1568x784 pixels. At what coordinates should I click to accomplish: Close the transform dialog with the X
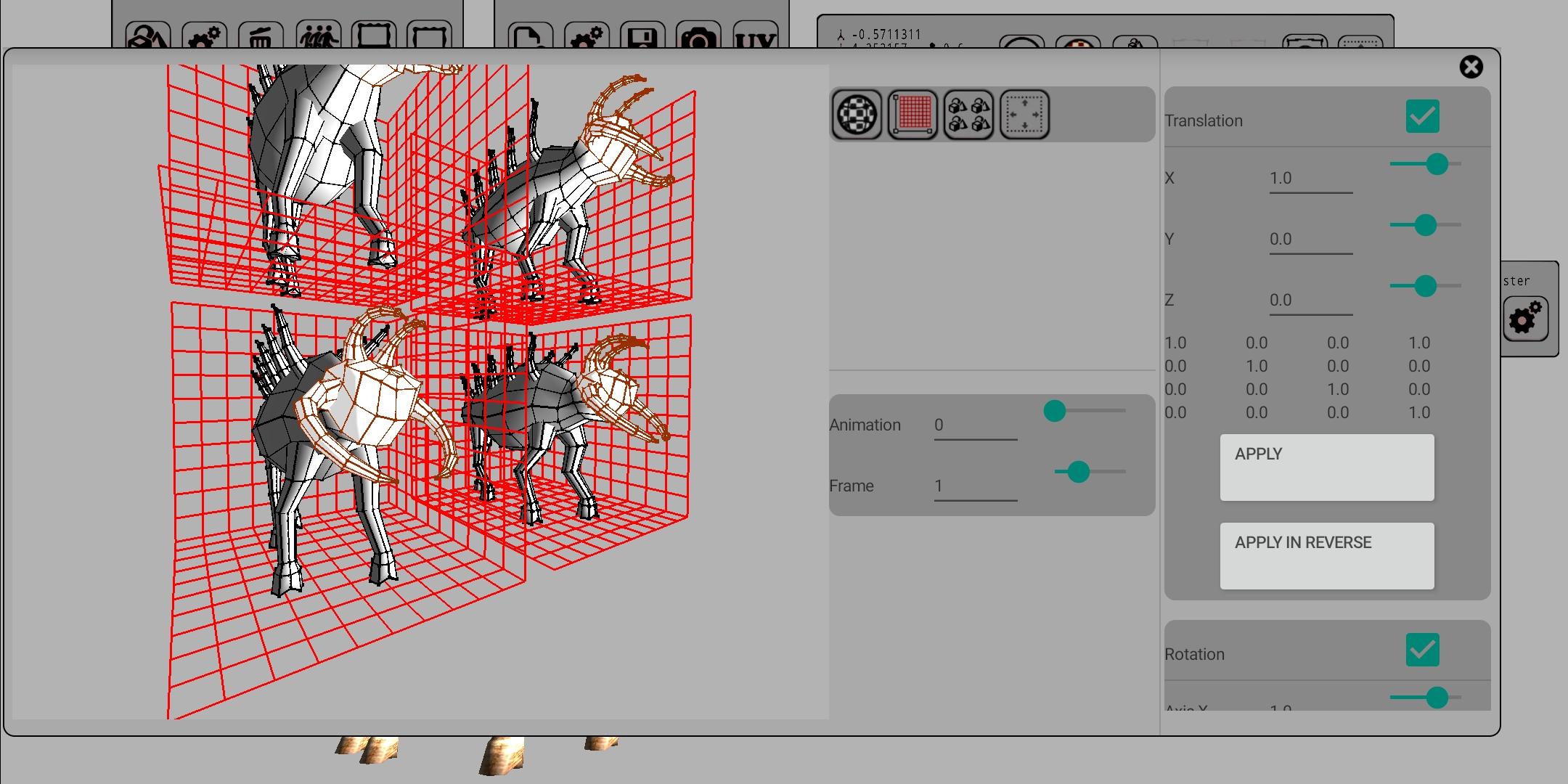(x=1471, y=68)
